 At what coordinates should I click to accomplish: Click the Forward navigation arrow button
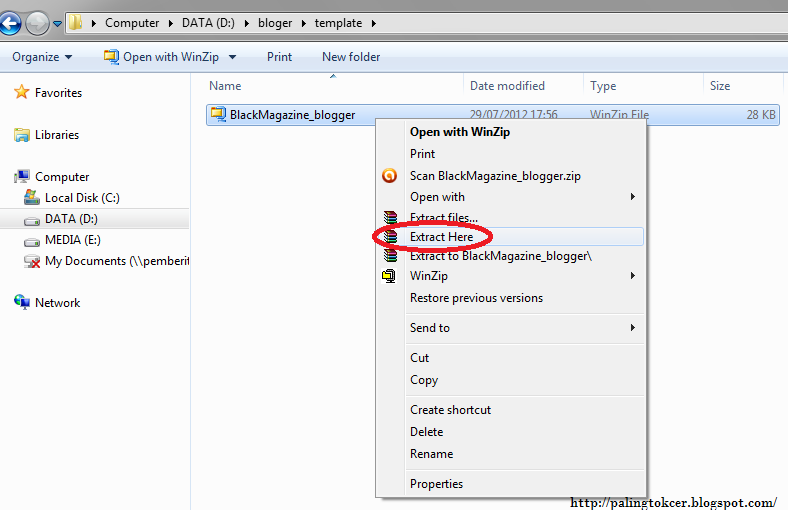(37, 23)
